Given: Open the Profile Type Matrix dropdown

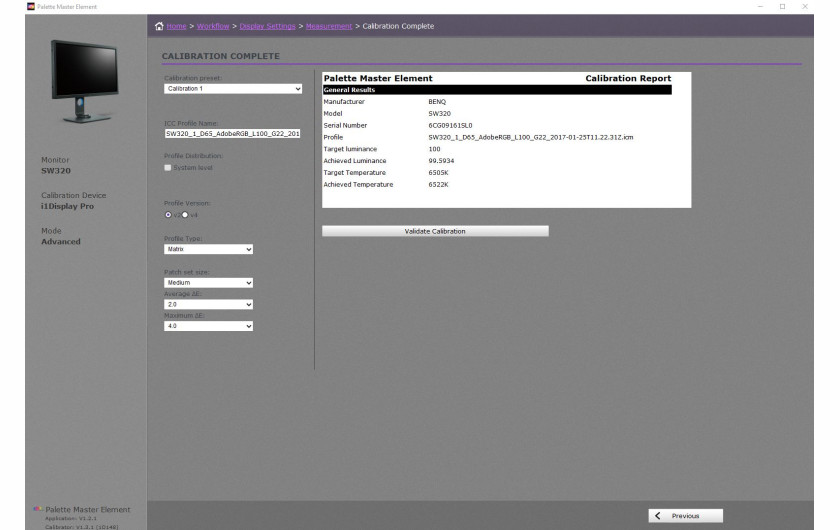Looking at the screenshot, I should [208, 249].
